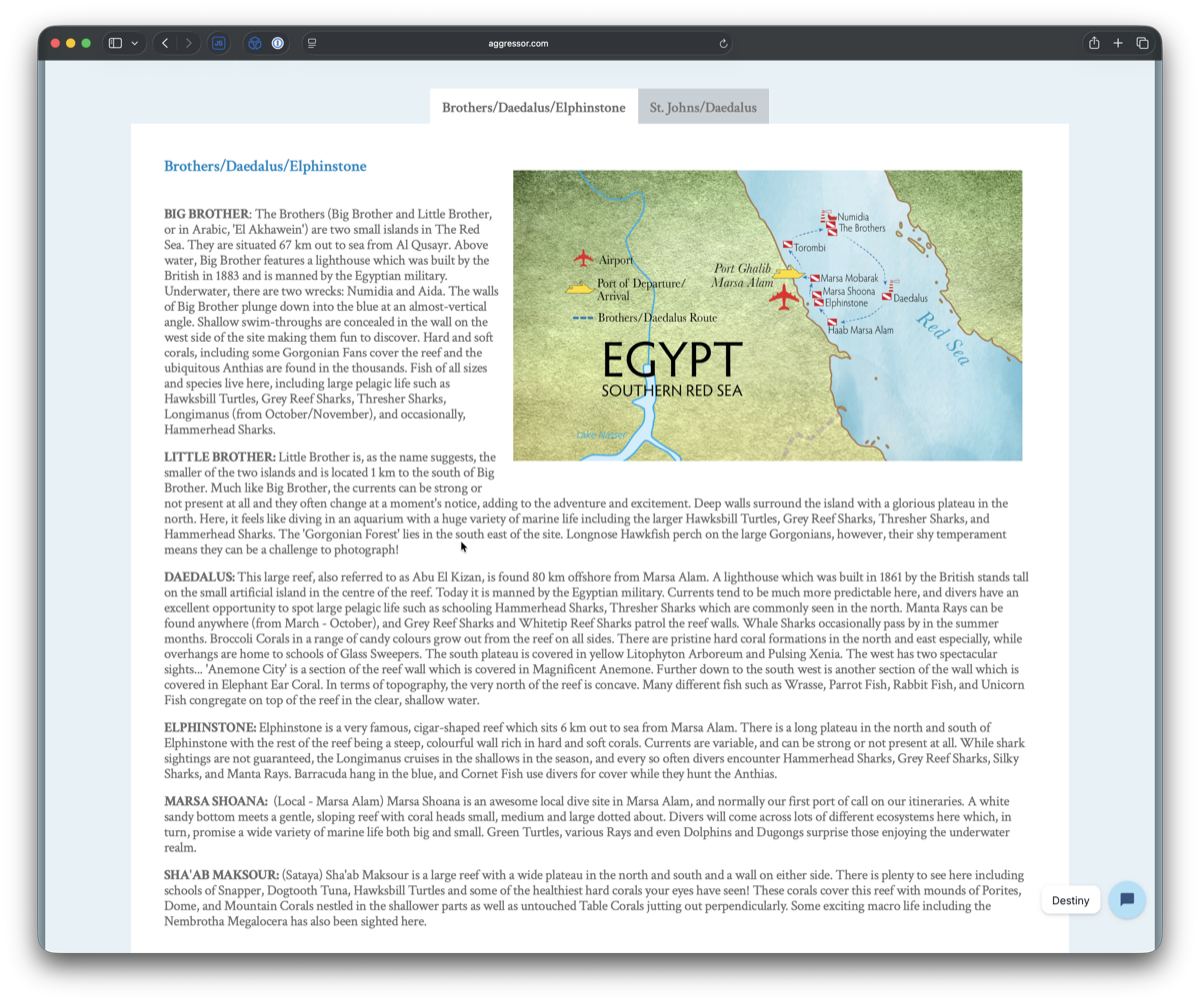Click the MARSA SHOANA: bold heading
This screenshot has width=1200, height=1003.
pyautogui.click(x=216, y=802)
